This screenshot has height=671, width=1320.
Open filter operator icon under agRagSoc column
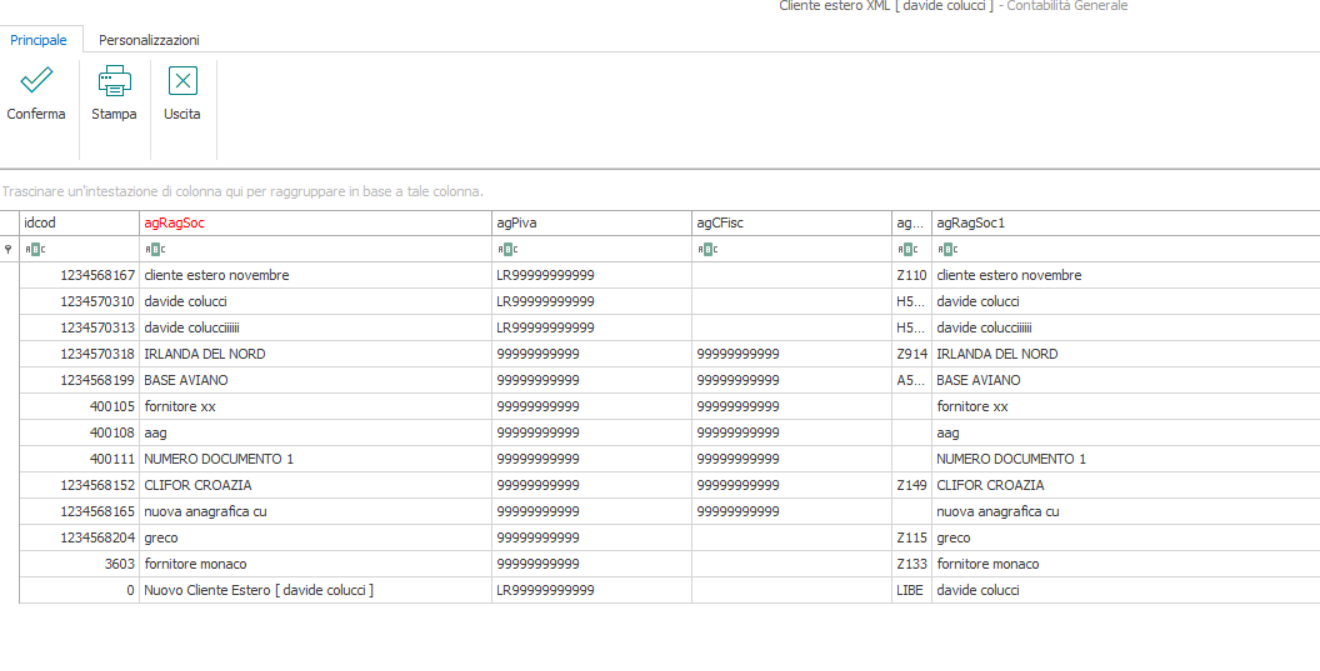click(x=151, y=249)
